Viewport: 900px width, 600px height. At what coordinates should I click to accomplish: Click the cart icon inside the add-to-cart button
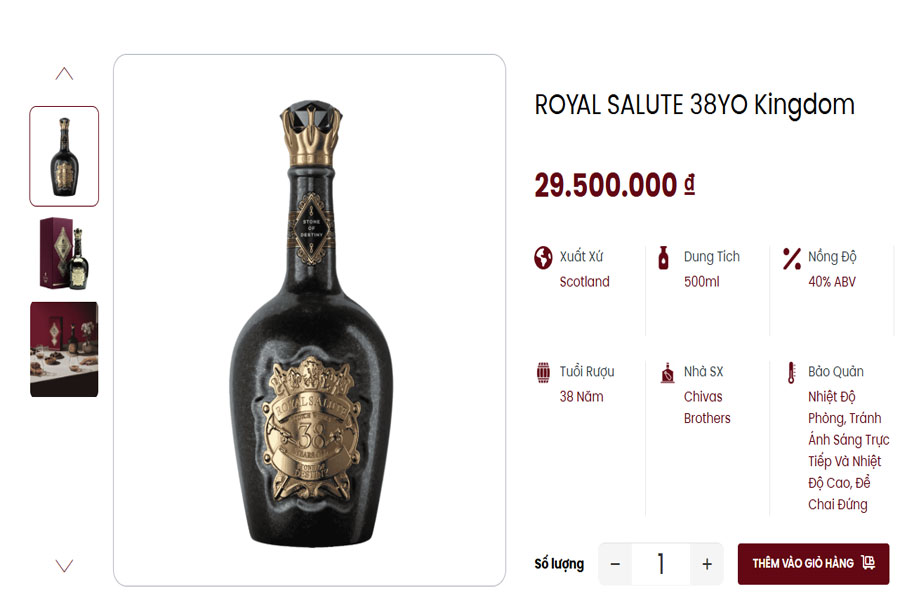[x=869, y=563]
